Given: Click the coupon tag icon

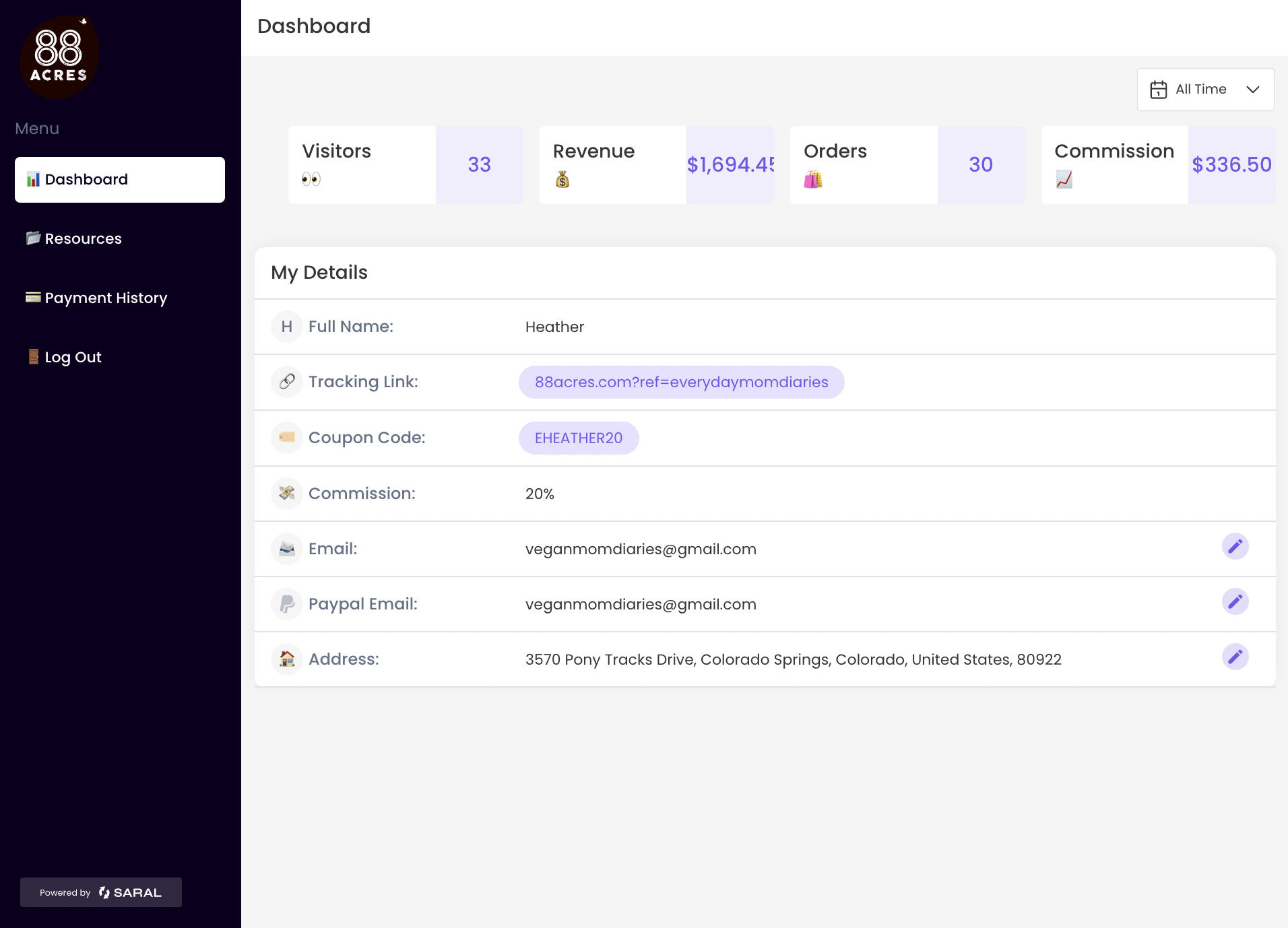Looking at the screenshot, I should 287,438.
